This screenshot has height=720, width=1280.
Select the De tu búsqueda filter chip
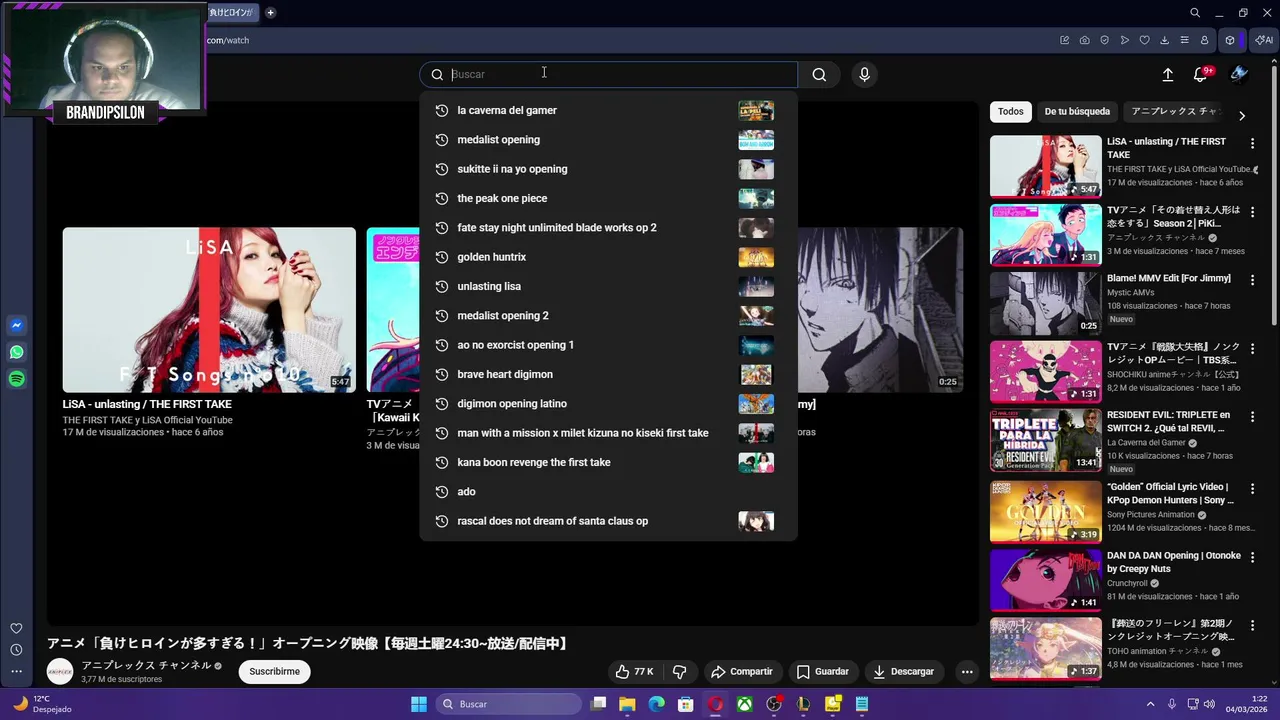pos(1077,112)
